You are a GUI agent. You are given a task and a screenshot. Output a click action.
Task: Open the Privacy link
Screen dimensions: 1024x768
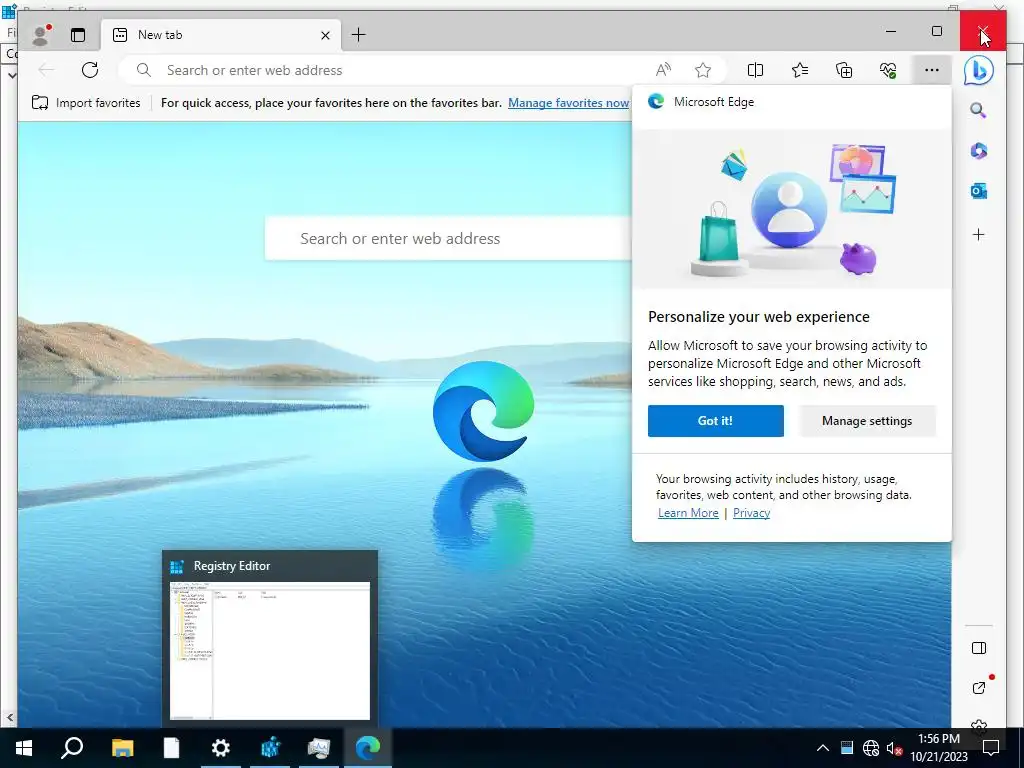(x=751, y=513)
